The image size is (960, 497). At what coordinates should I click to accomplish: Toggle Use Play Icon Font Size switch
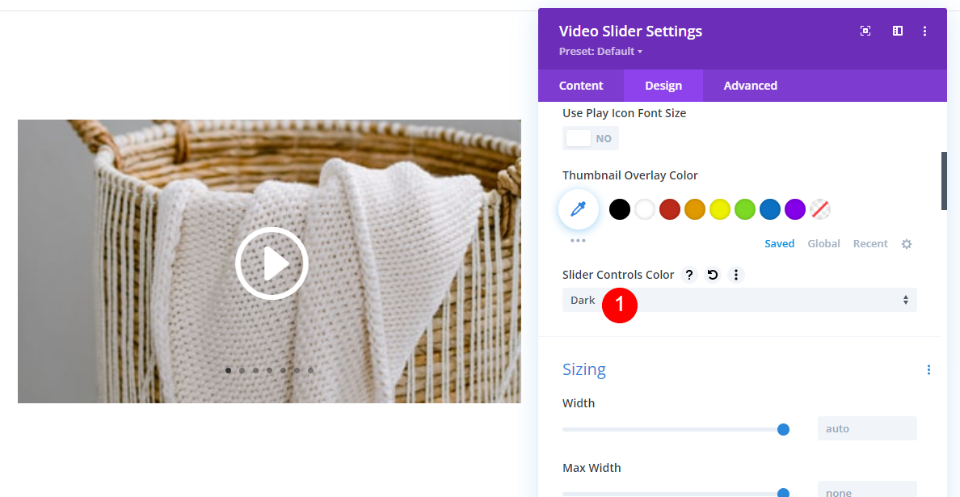tap(590, 138)
